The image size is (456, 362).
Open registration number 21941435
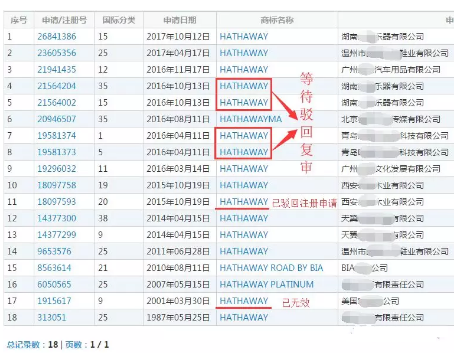[x=57, y=69]
